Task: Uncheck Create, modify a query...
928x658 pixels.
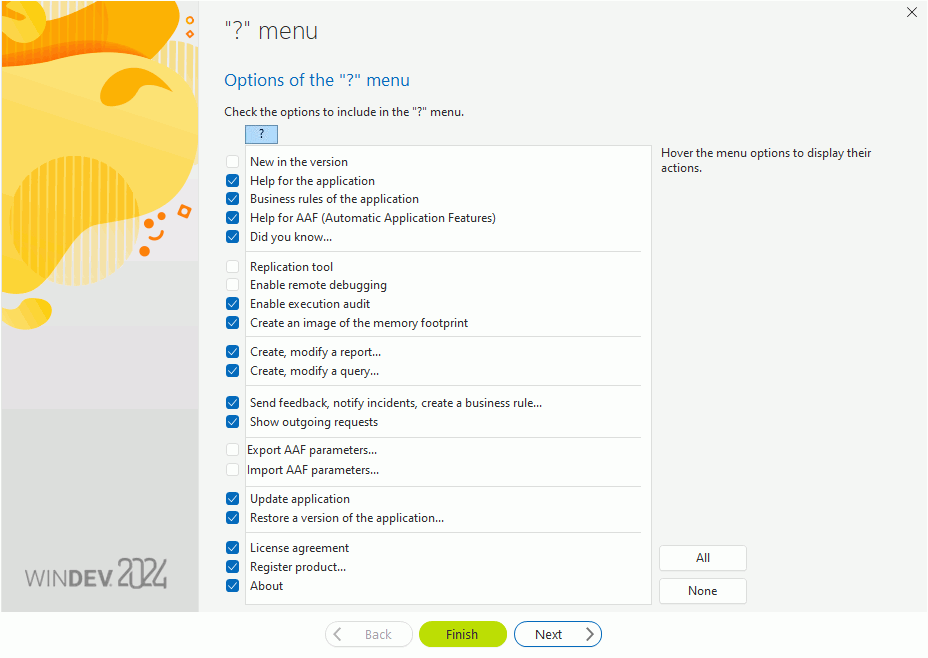Action: pos(233,371)
